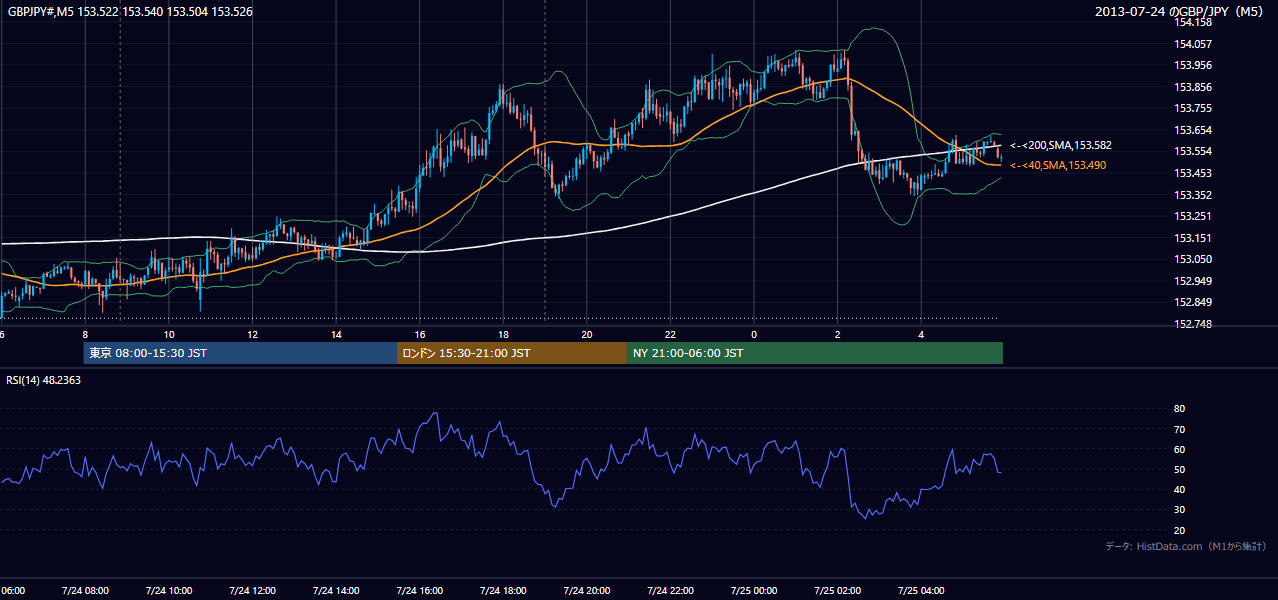Viewport: 1278px width, 600px height.
Task: Click RSI scale value 20
Action: (x=1179, y=530)
